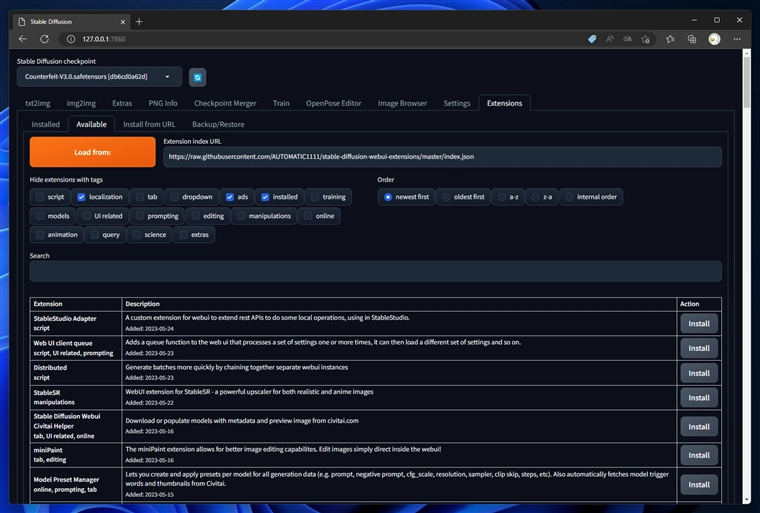
Task: Uncheck the ads tag checkbox
Action: point(230,197)
